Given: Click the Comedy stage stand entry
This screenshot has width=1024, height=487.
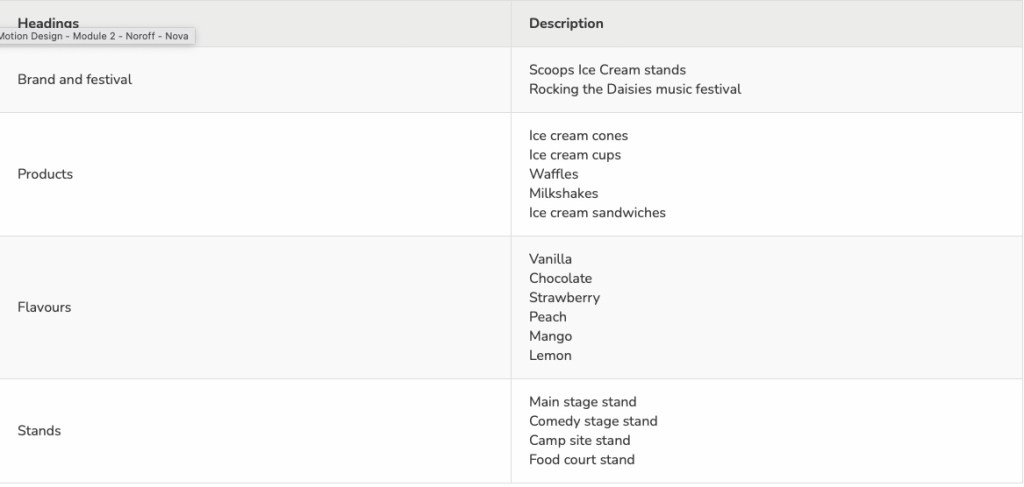Looking at the screenshot, I should click(593, 421).
